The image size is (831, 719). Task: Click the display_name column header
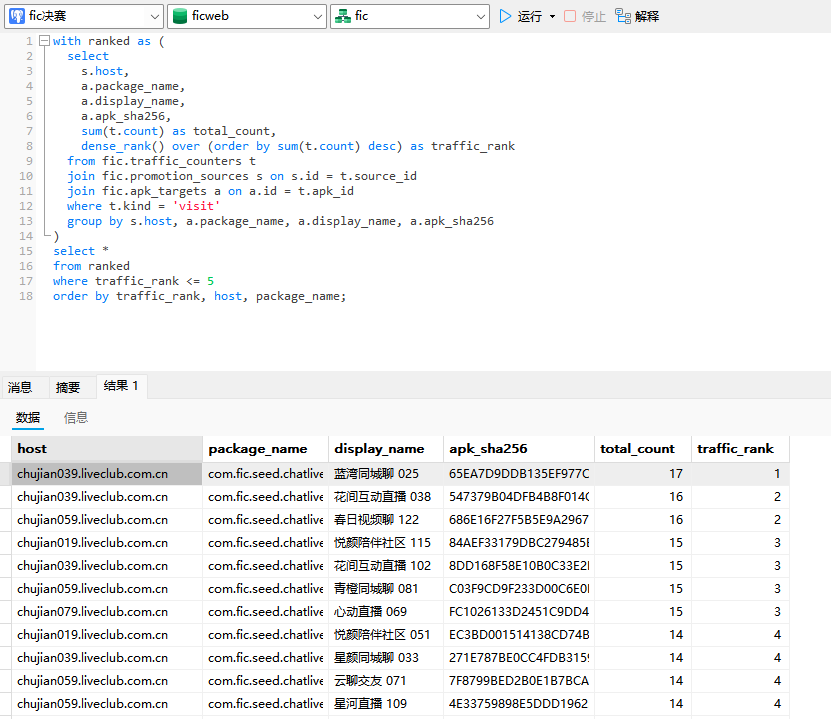click(386, 449)
